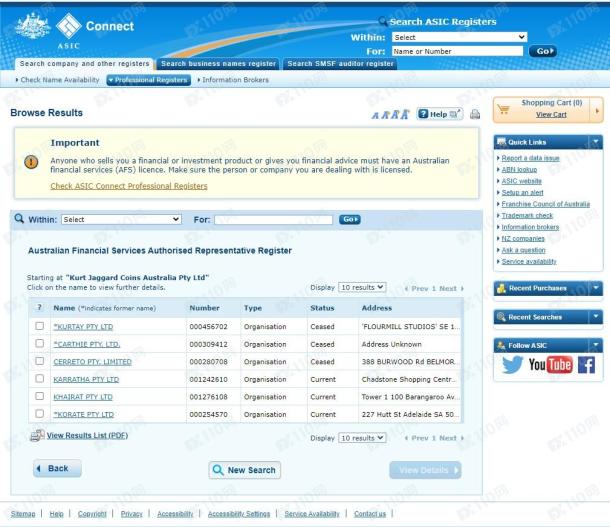The height and width of the screenshot is (527, 610).
Task: Open the Help button with question mark
Action: click(x=439, y=114)
